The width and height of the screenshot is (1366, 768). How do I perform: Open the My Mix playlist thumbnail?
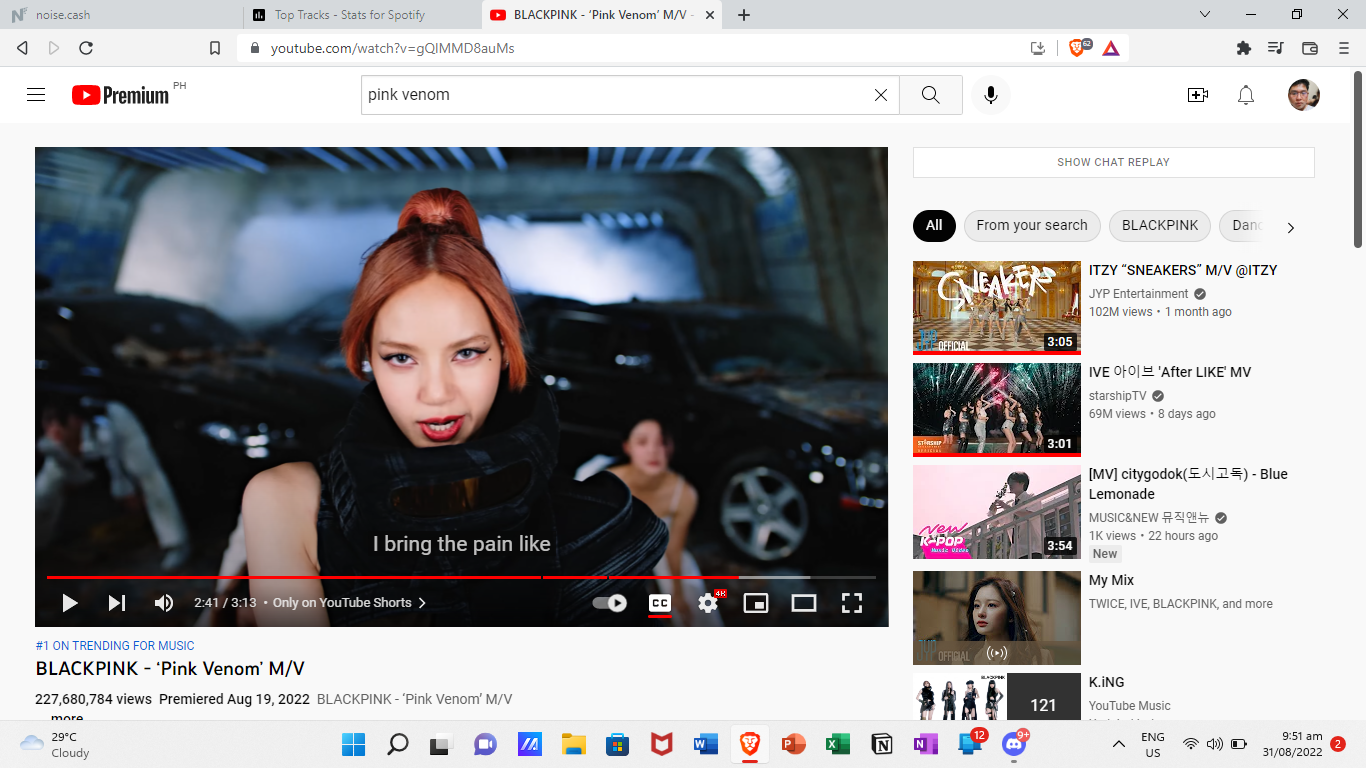coord(997,618)
